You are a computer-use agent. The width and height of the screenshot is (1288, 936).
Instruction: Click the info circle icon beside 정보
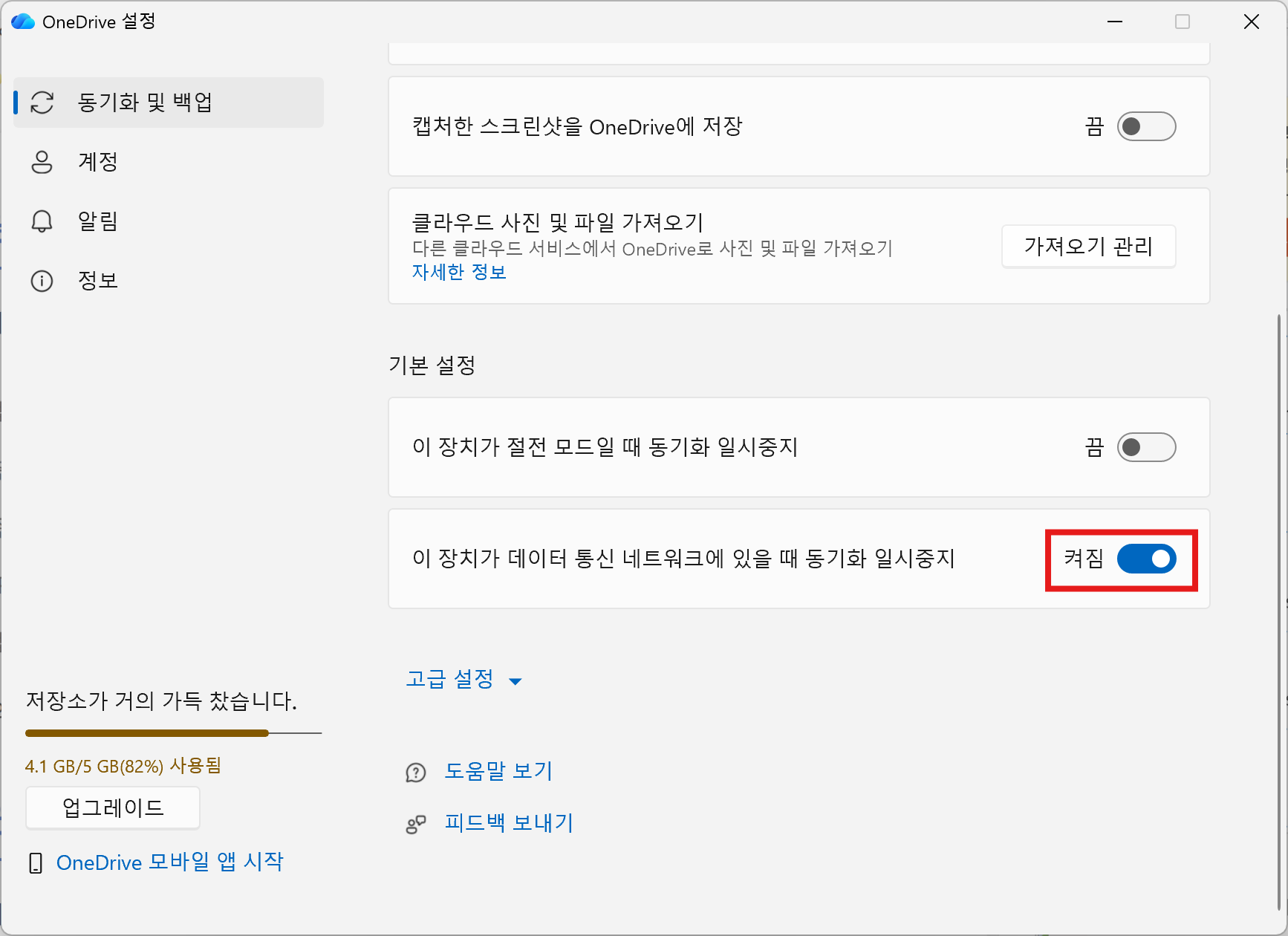(x=42, y=281)
